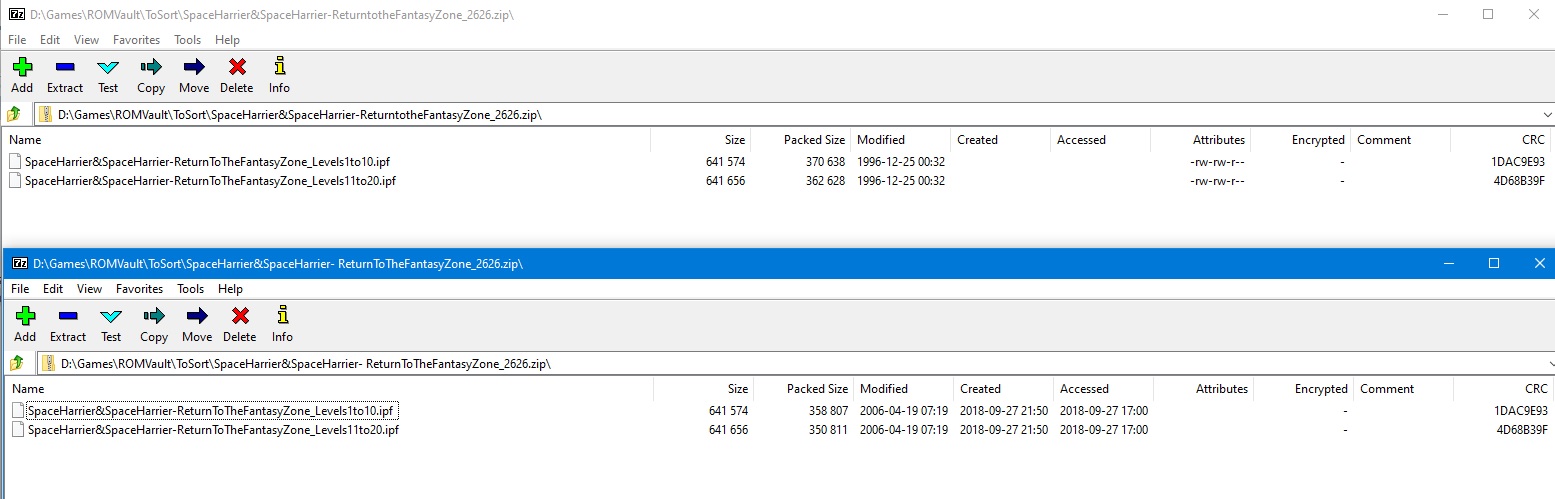Maximize the bottom 7-Zip window
1555x499 pixels.
[1494, 263]
